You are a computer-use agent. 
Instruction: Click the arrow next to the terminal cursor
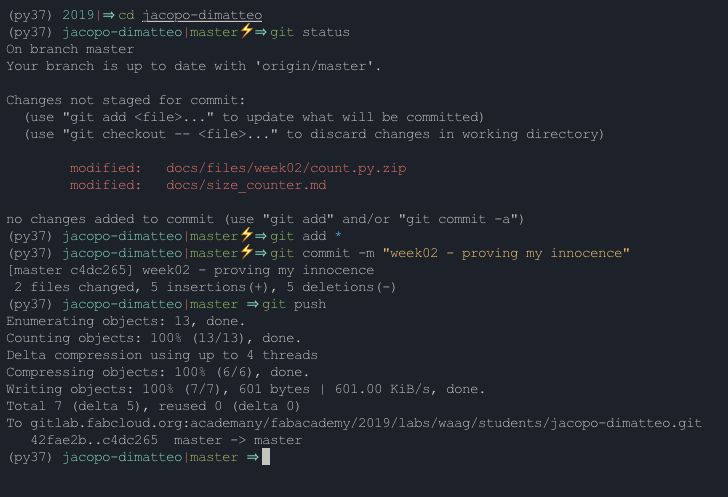tap(252, 457)
